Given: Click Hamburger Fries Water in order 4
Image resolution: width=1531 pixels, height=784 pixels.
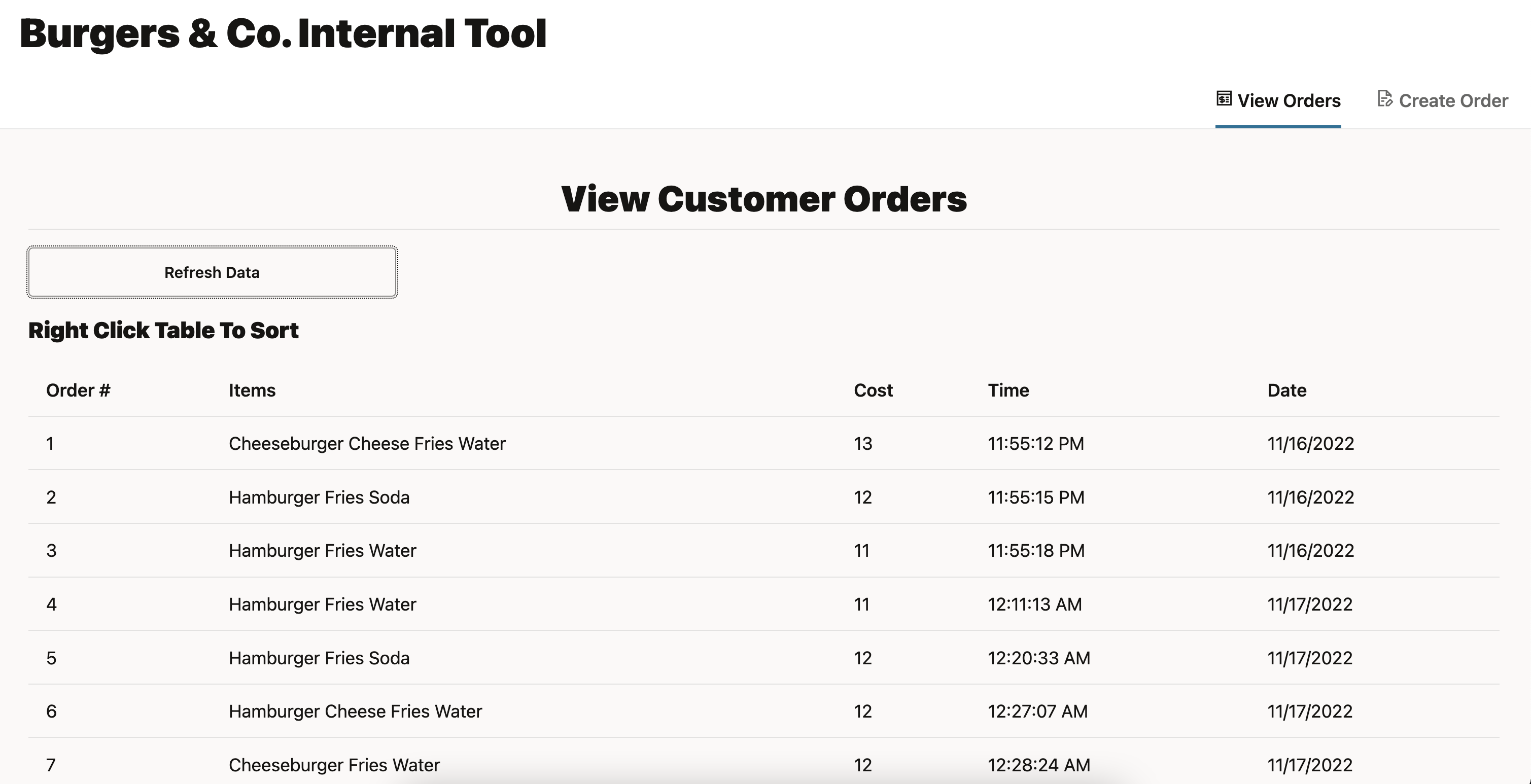Looking at the screenshot, I should point(322,604).
